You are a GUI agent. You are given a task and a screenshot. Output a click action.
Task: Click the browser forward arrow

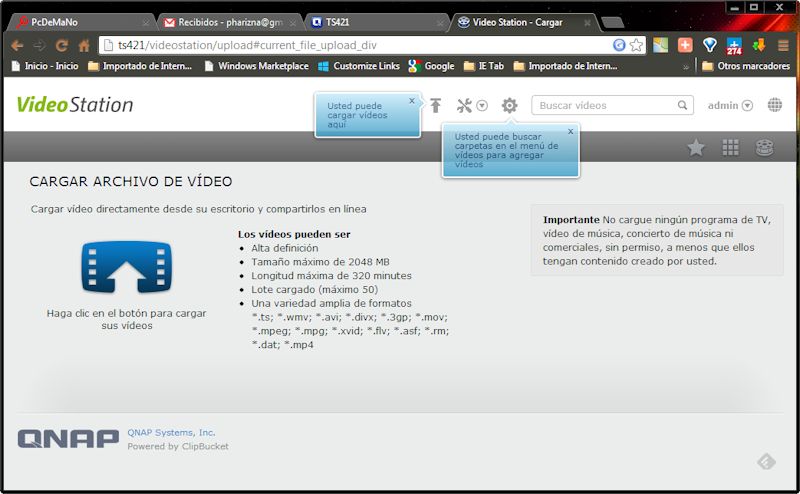(x=39, y=46)
